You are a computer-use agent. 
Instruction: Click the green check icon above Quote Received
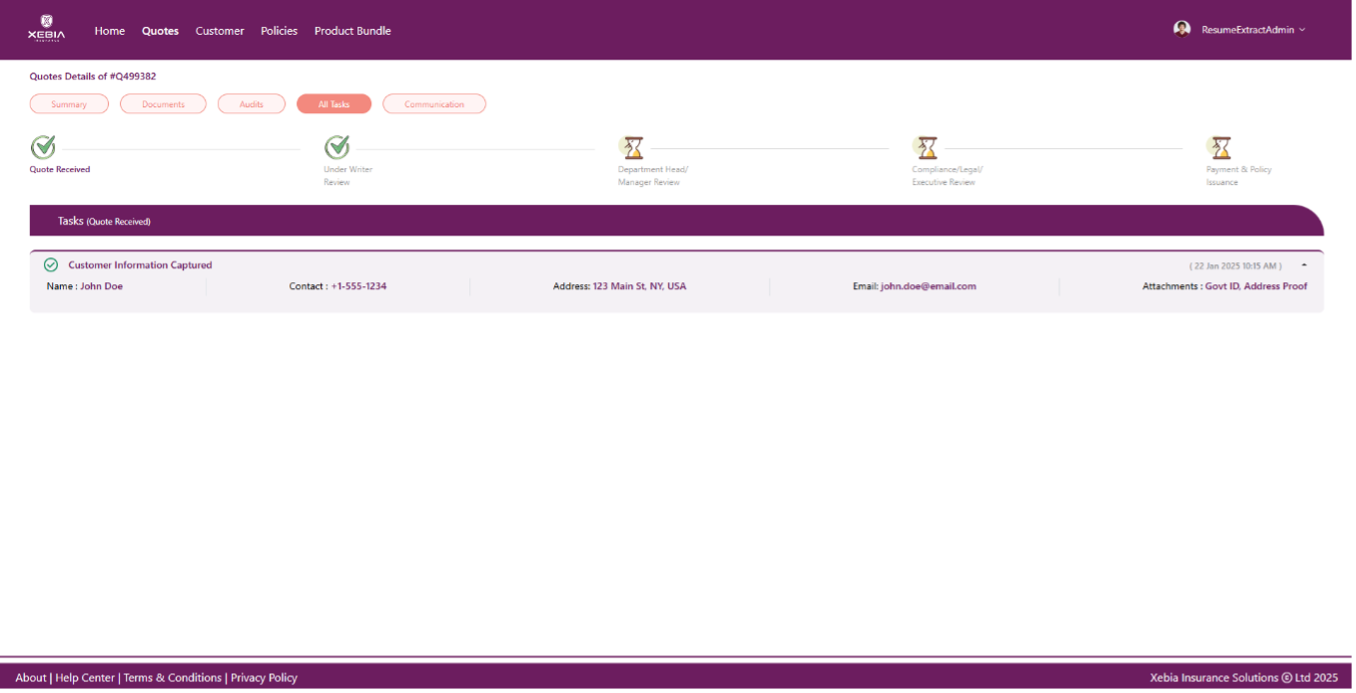42,147
